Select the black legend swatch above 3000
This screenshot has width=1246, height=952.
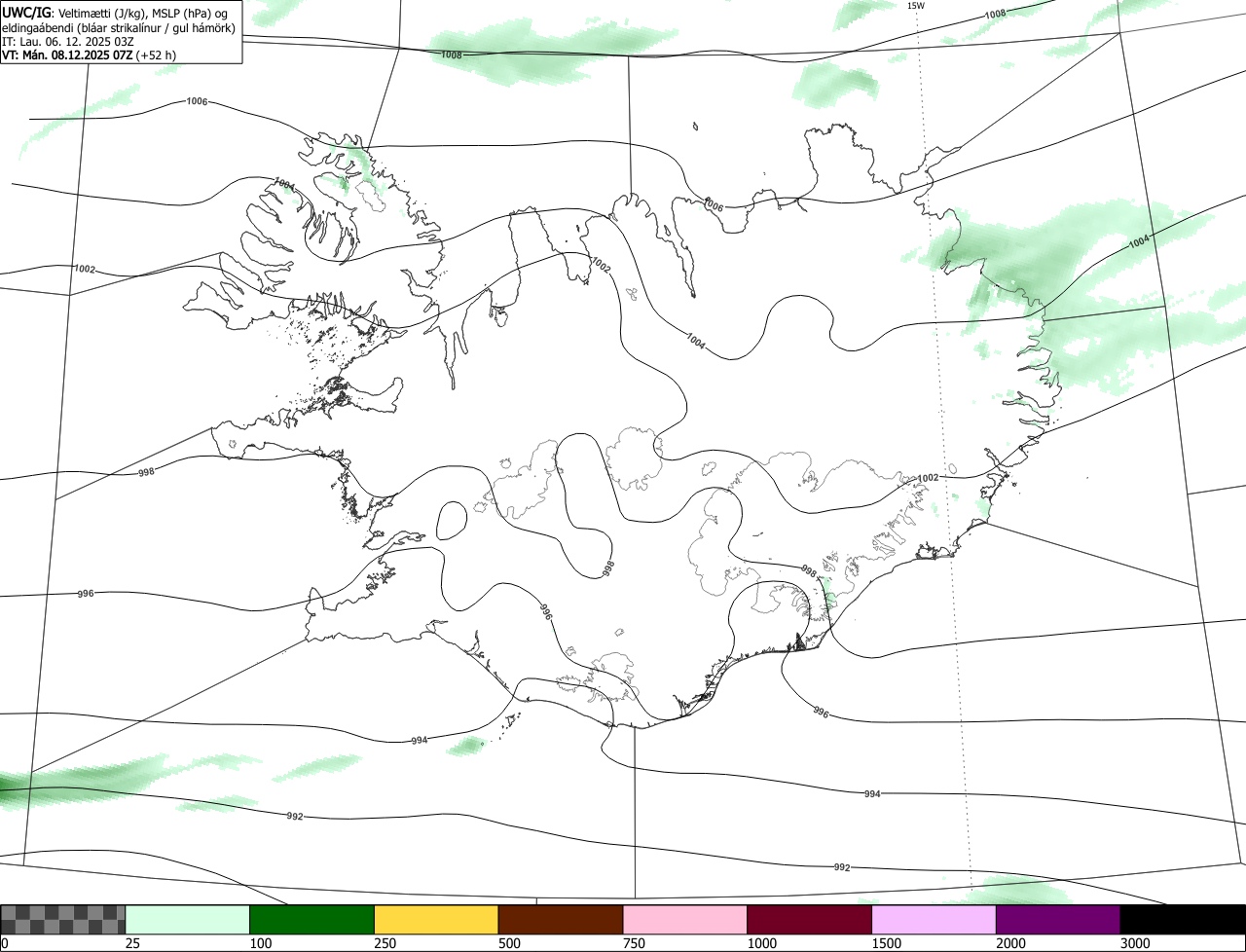[1183, 920]
